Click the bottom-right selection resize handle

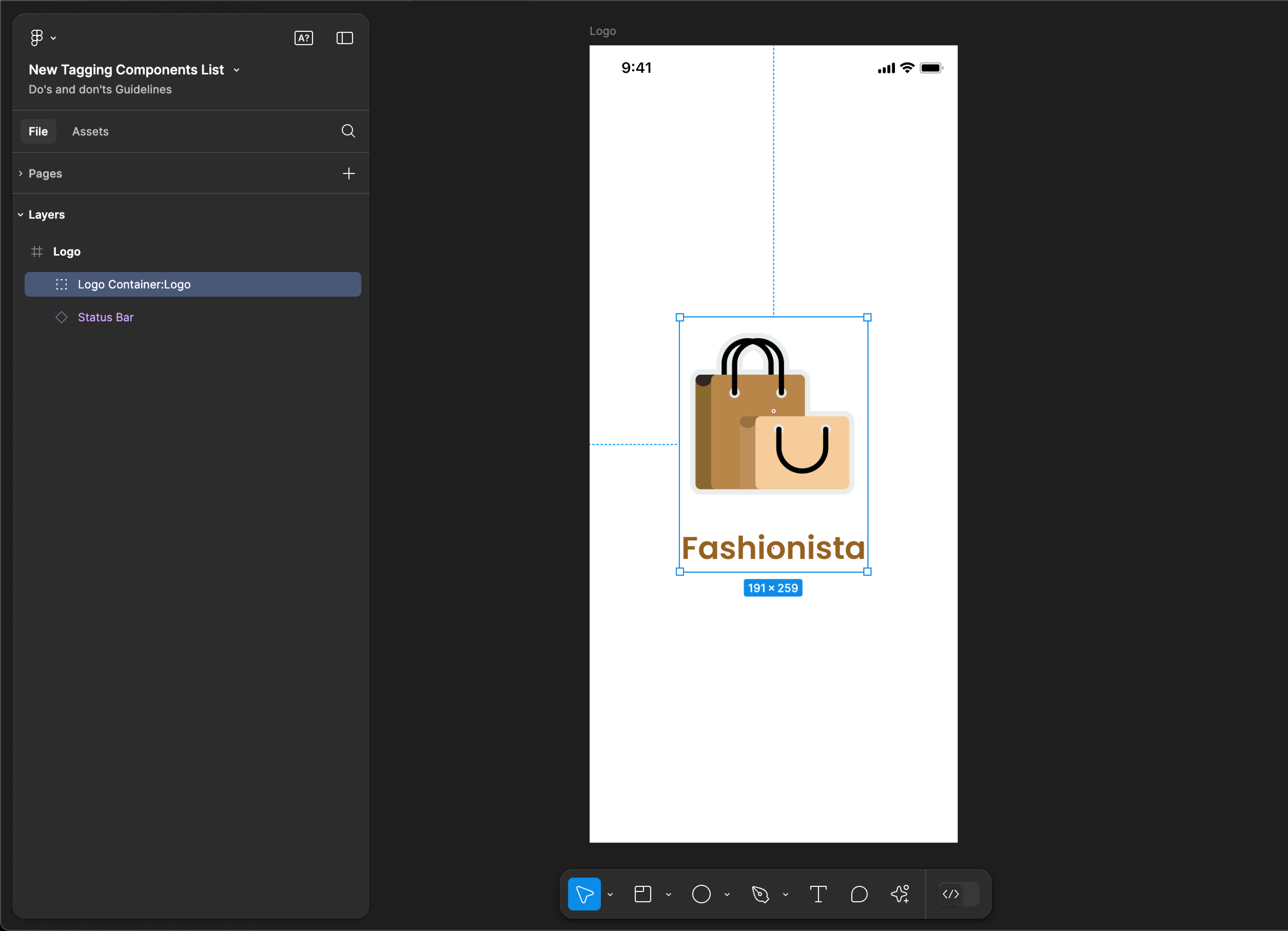click(x=867, y=572)
